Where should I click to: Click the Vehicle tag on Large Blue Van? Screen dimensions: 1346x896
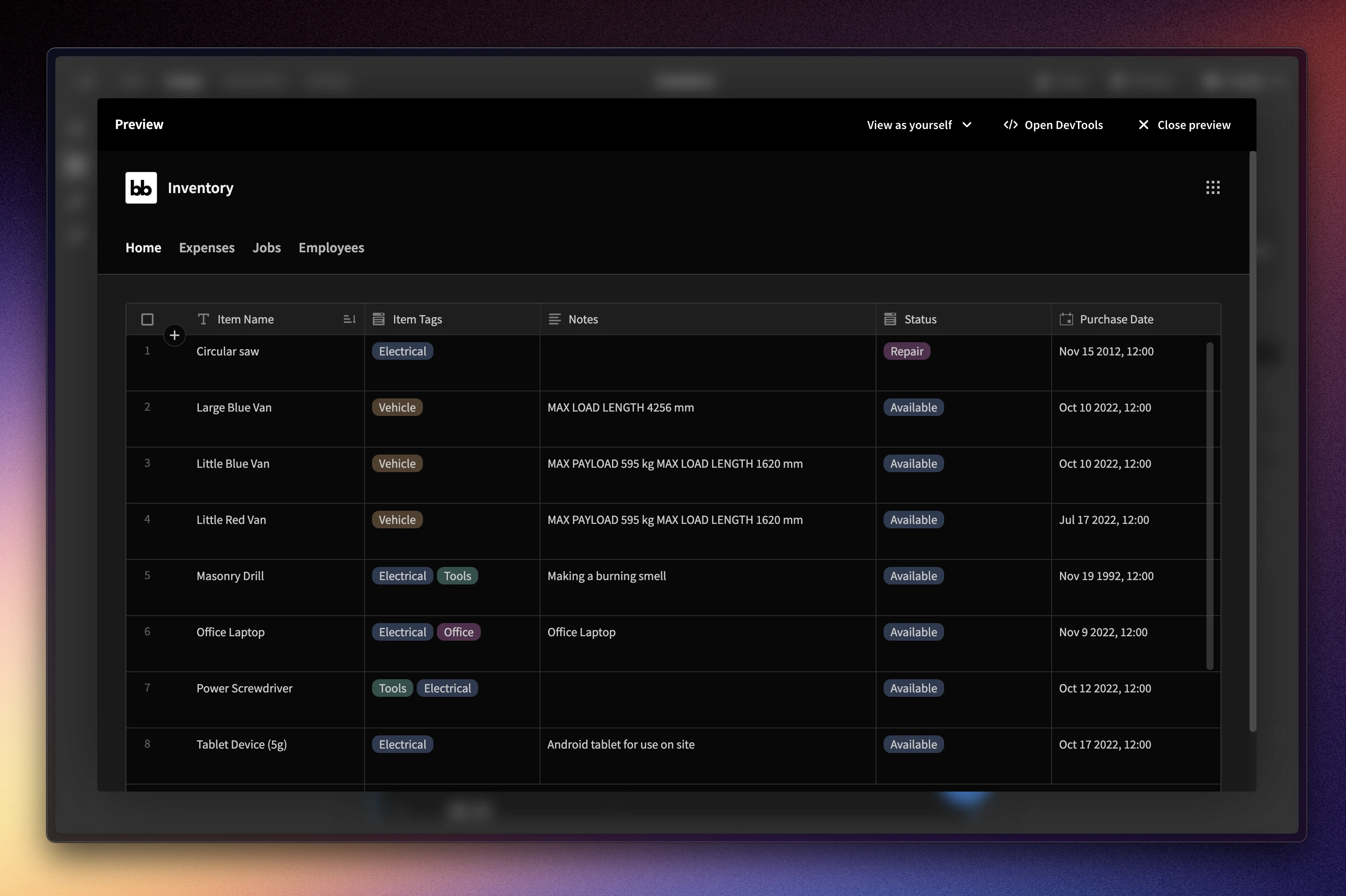coord(397,408)
